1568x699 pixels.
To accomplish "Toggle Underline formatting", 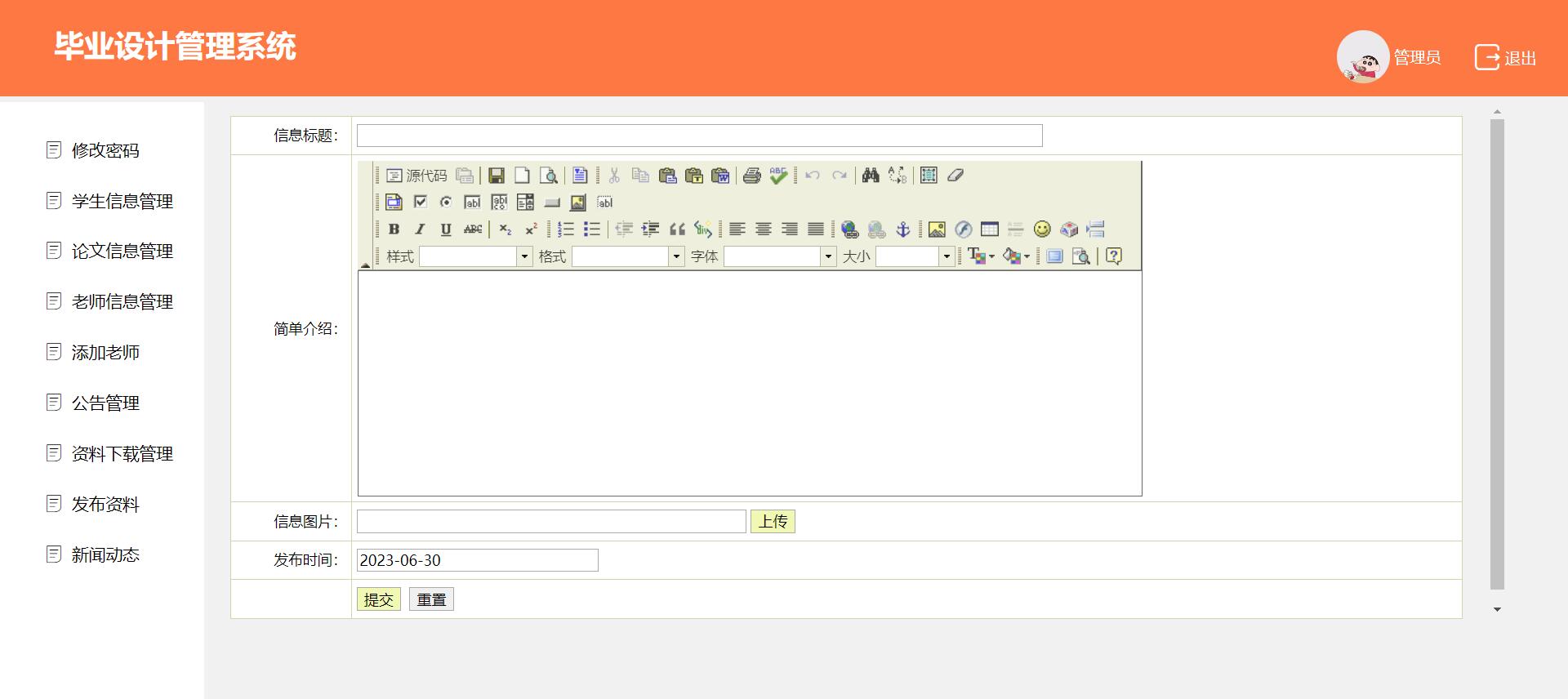I will point(446,229).
